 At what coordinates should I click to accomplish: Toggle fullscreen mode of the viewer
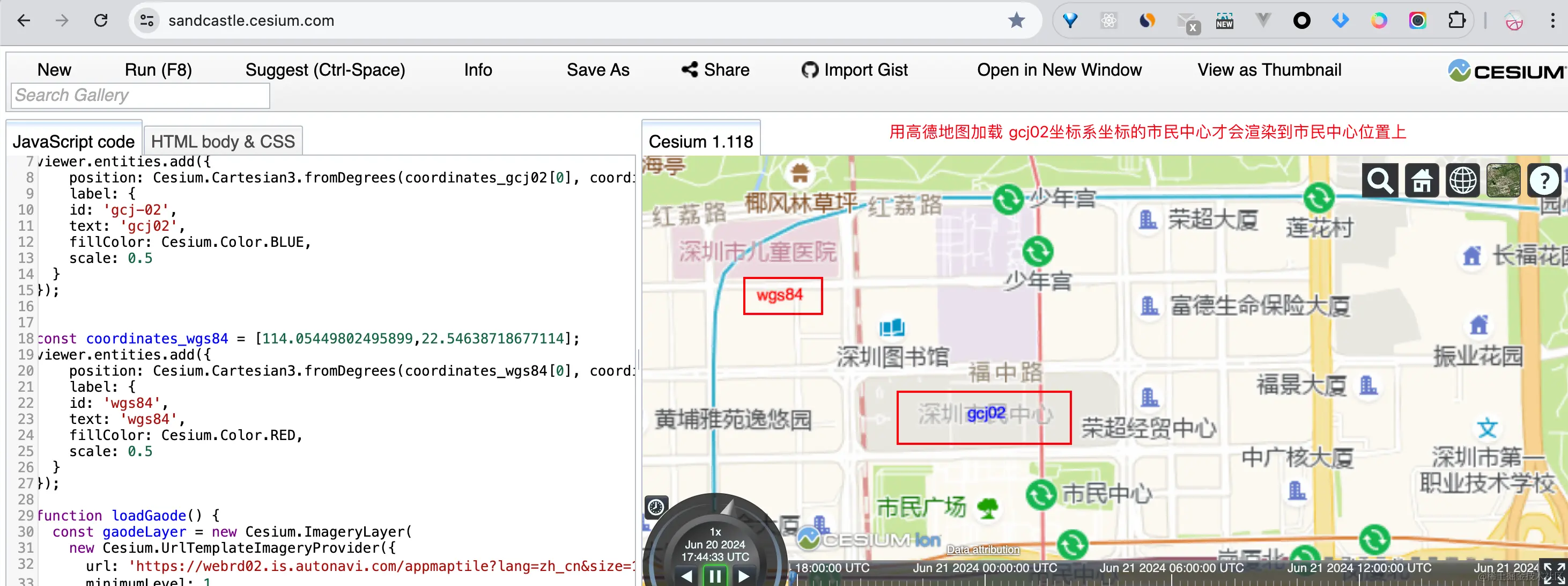click(x=1554, y=573)
